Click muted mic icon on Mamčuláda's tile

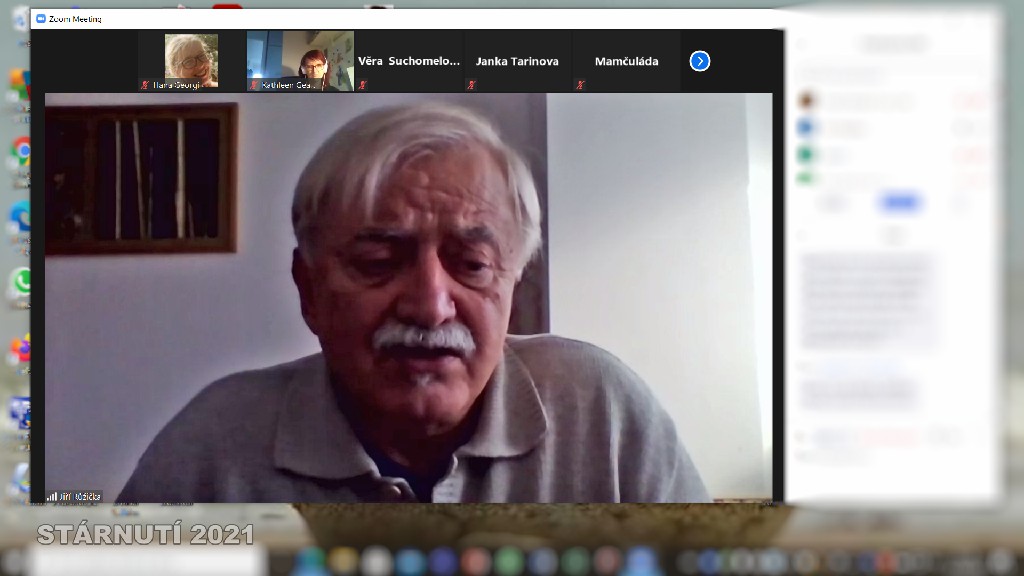click(x=580, y=86)
